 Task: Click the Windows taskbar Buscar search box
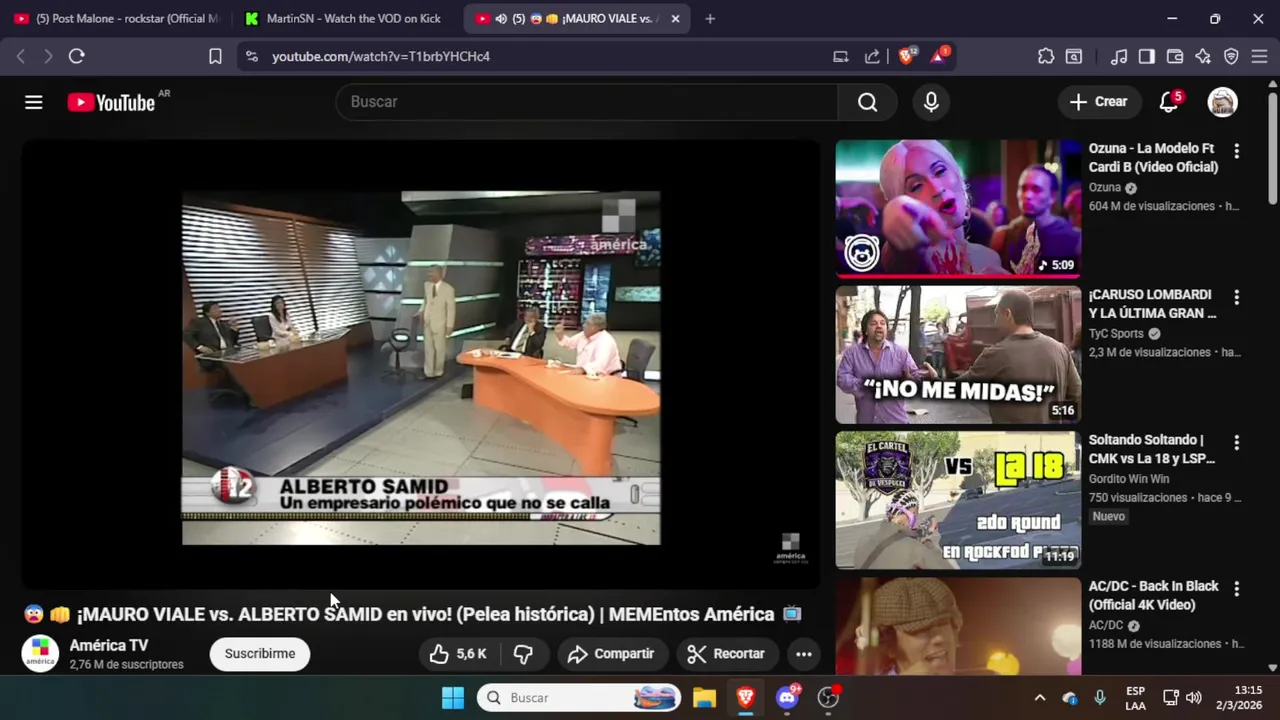[x=580, y=698]
